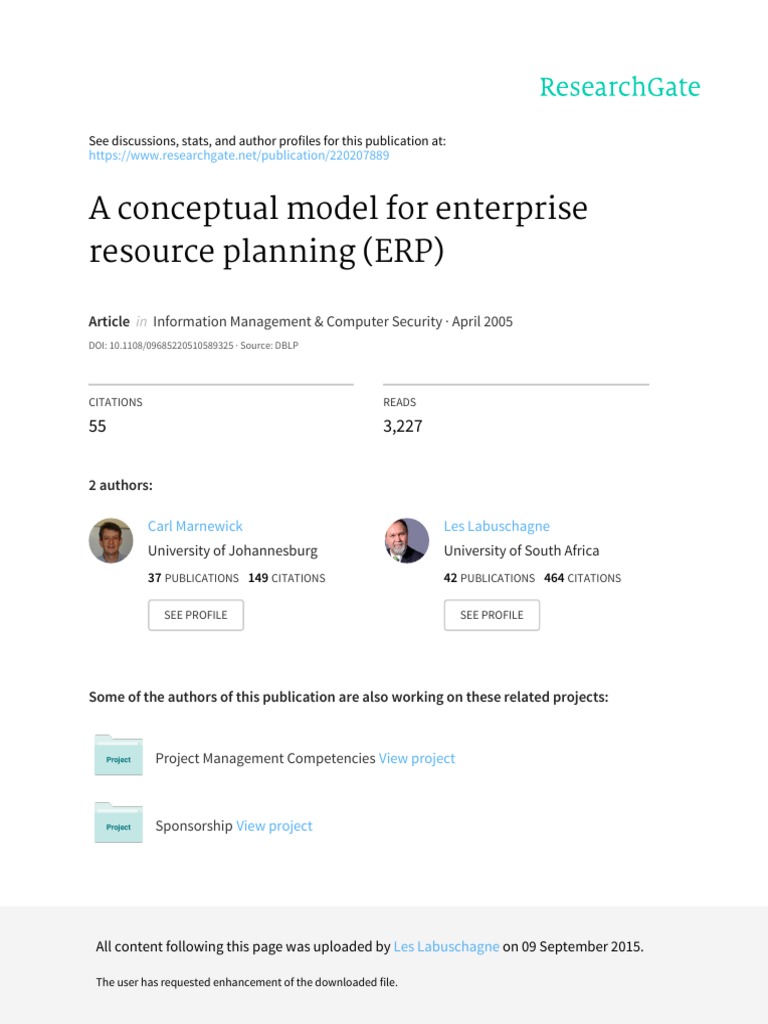
Task: Click the 55 citations count
Action: [98, 426]
